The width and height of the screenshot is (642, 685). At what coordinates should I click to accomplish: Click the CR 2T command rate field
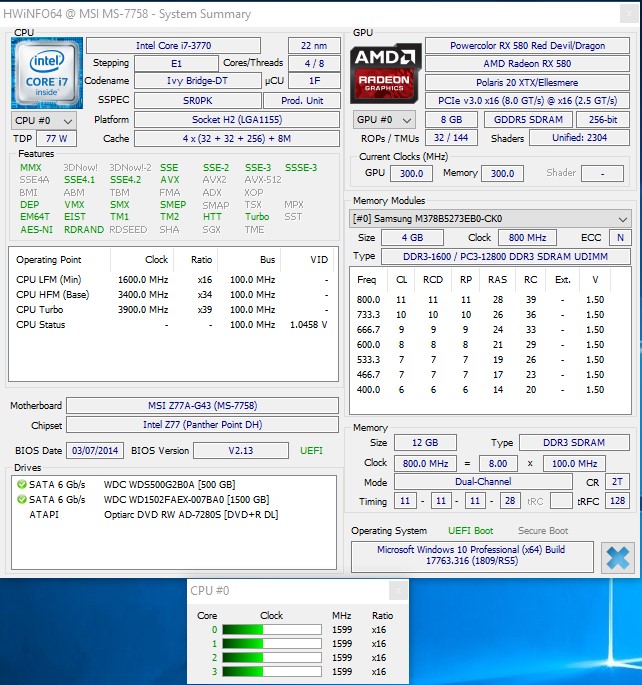[x=617, y=482]
